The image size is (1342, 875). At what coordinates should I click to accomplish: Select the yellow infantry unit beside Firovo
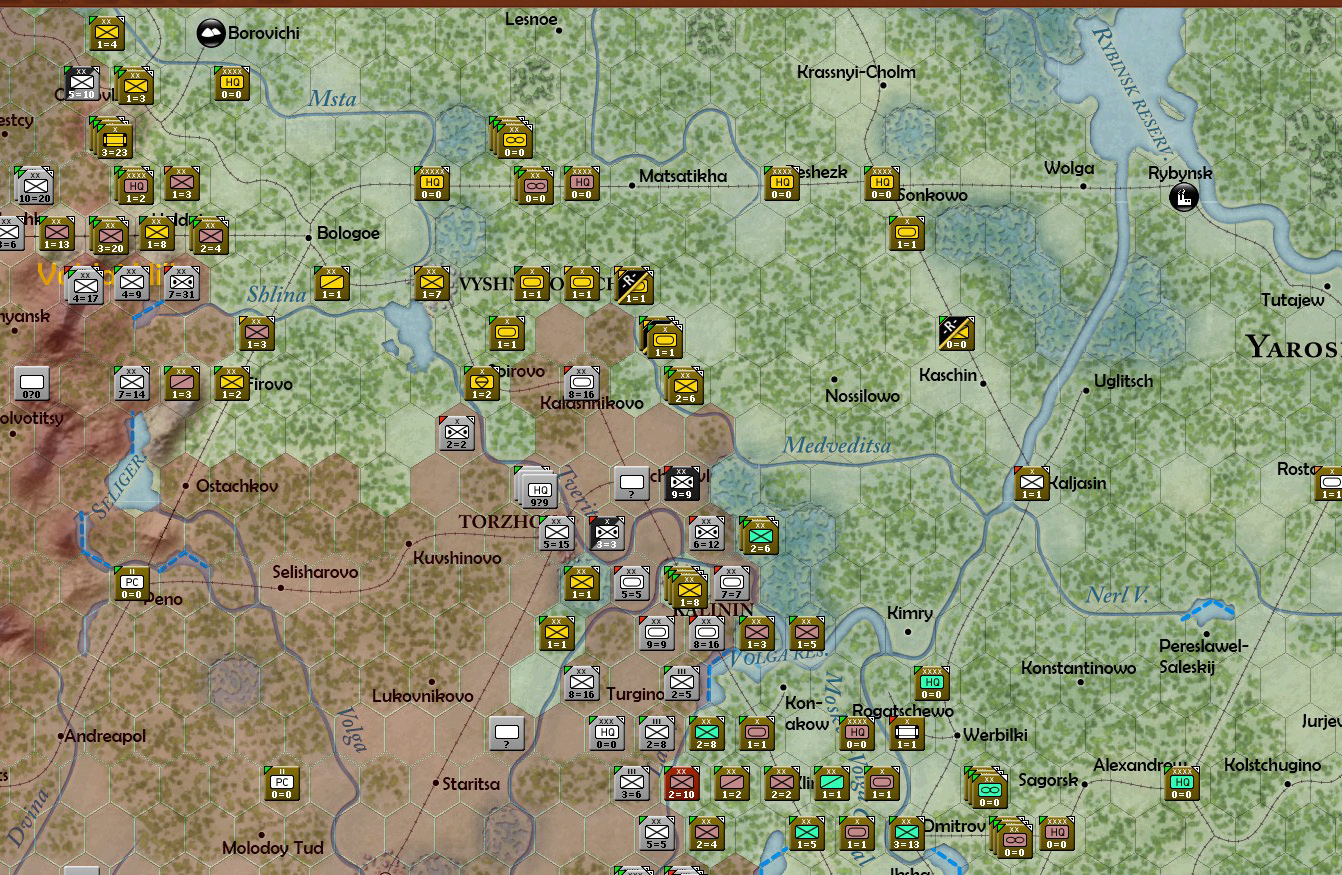231,384
